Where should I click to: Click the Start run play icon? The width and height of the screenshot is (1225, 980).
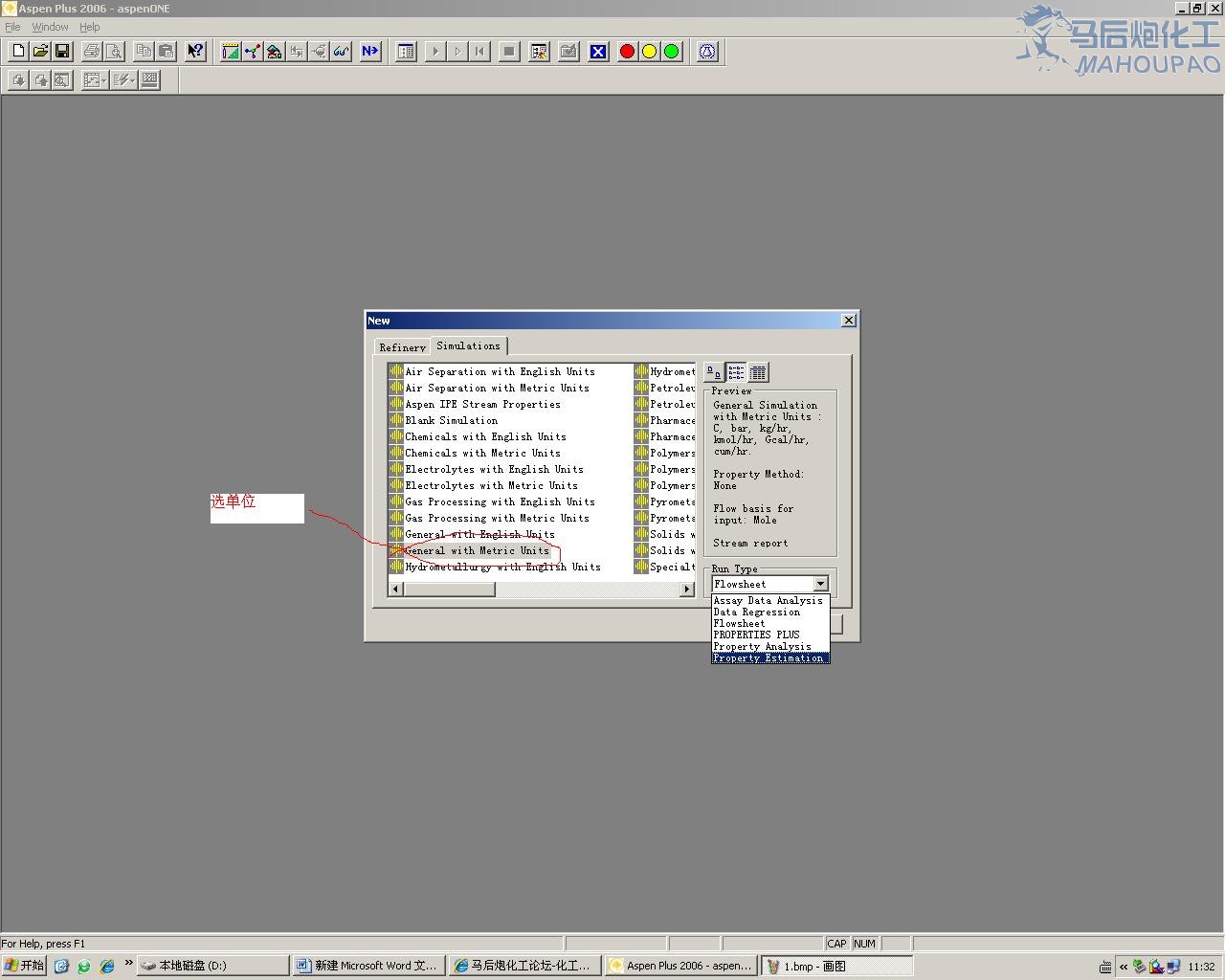coord(435,52)
